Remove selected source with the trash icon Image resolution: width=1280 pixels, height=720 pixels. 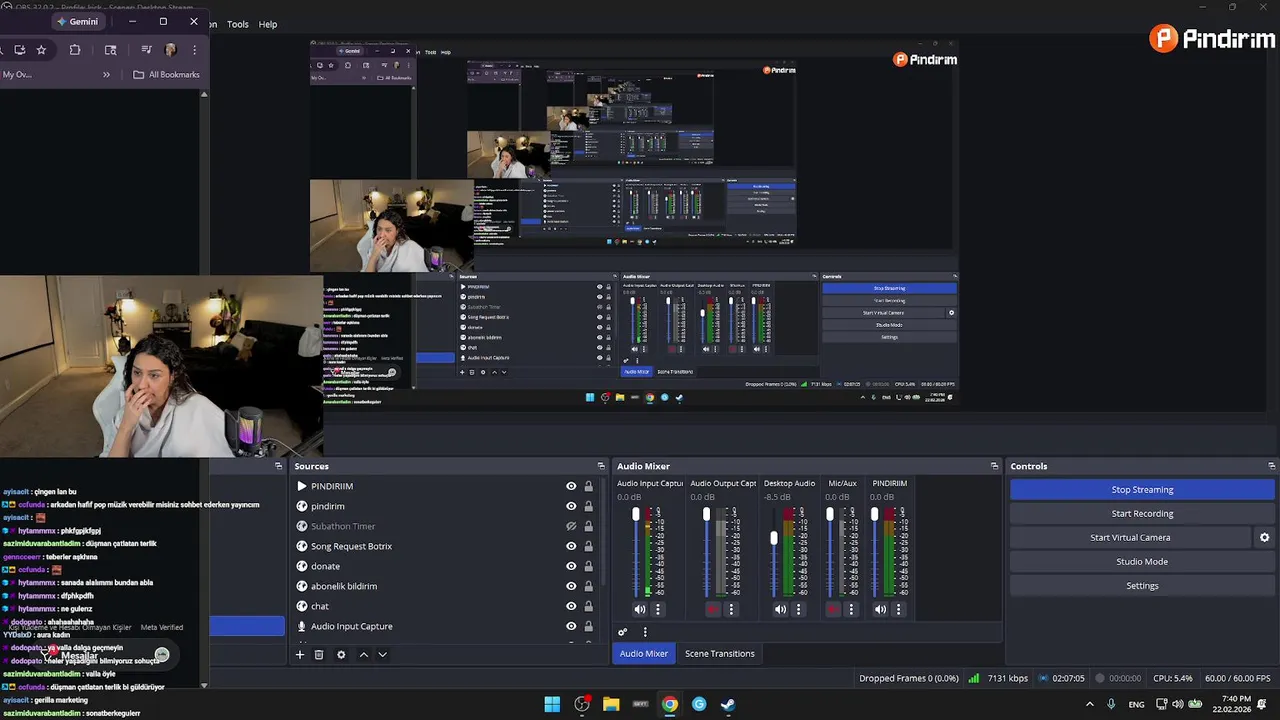tap(319, 654)
